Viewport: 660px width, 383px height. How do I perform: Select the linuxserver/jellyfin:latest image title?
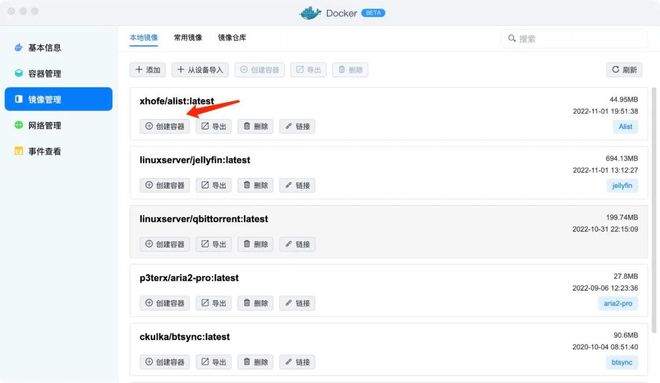pos(195,160)
